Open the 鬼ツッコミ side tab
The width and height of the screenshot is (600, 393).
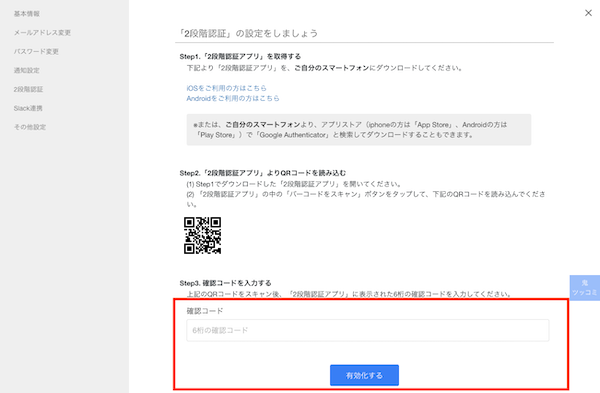585,288
